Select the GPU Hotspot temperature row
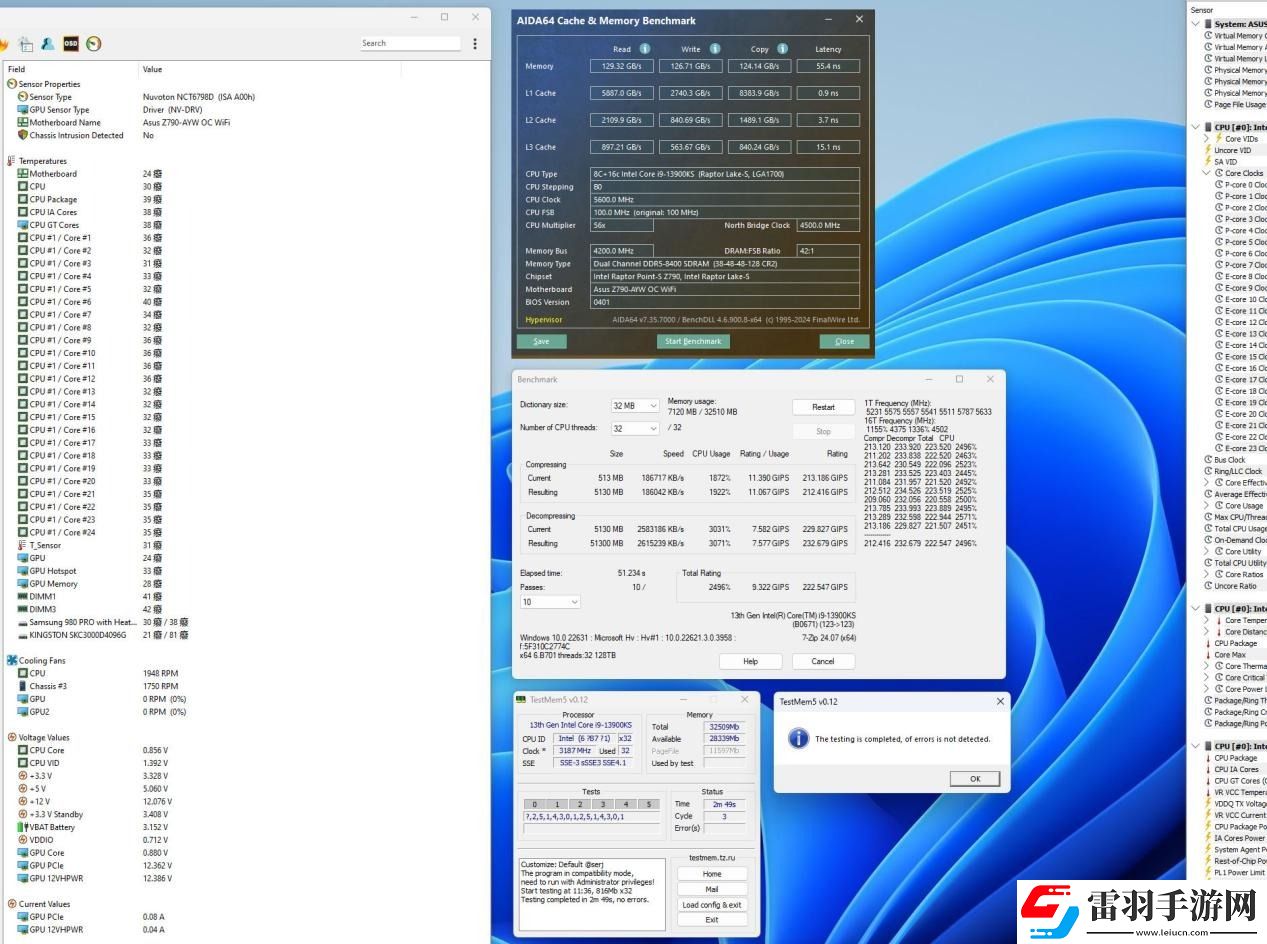 [x=247, y=571]
